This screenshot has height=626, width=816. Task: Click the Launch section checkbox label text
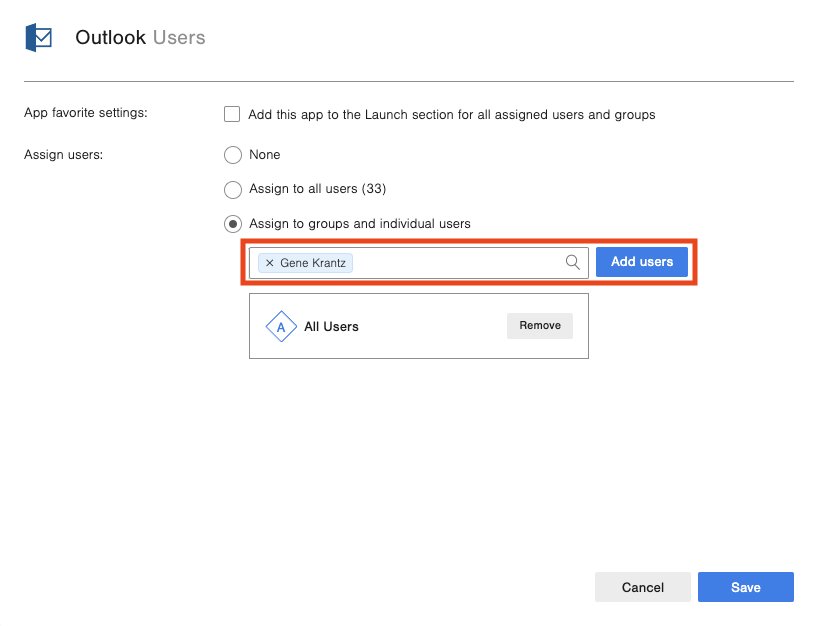point(452,115)
